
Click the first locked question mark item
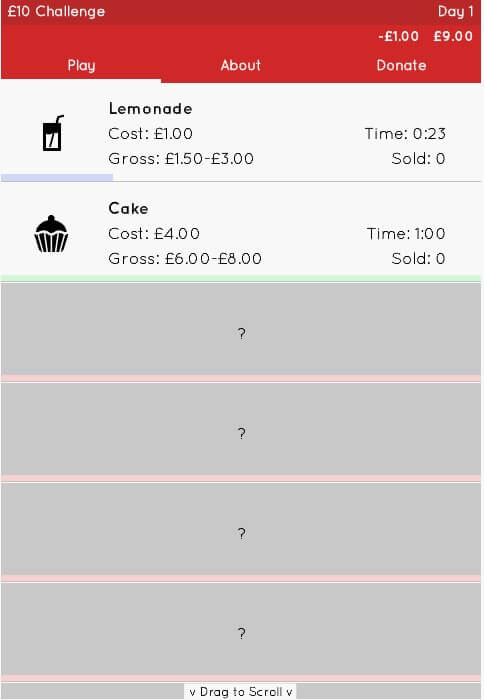tap(241, 329)
